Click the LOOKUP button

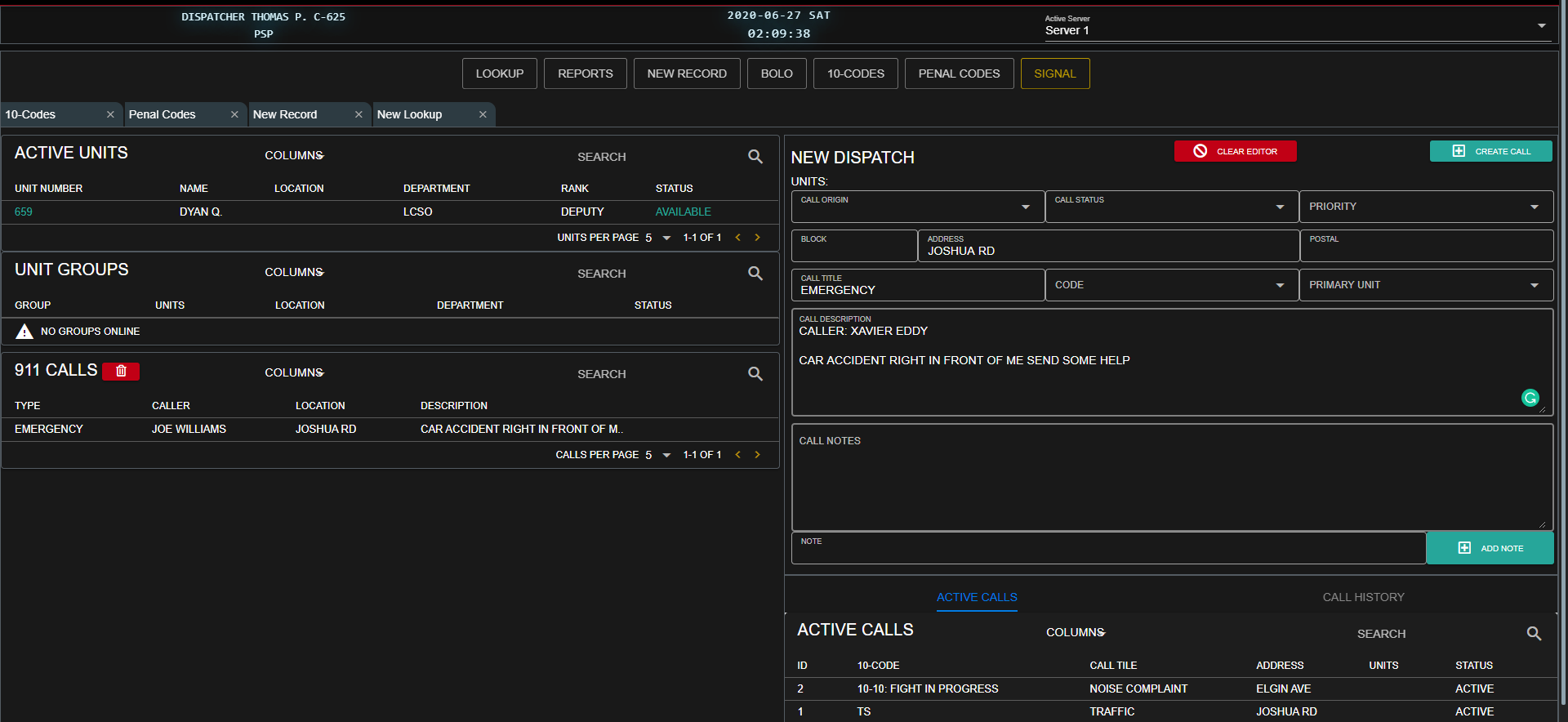click(500, 74)
